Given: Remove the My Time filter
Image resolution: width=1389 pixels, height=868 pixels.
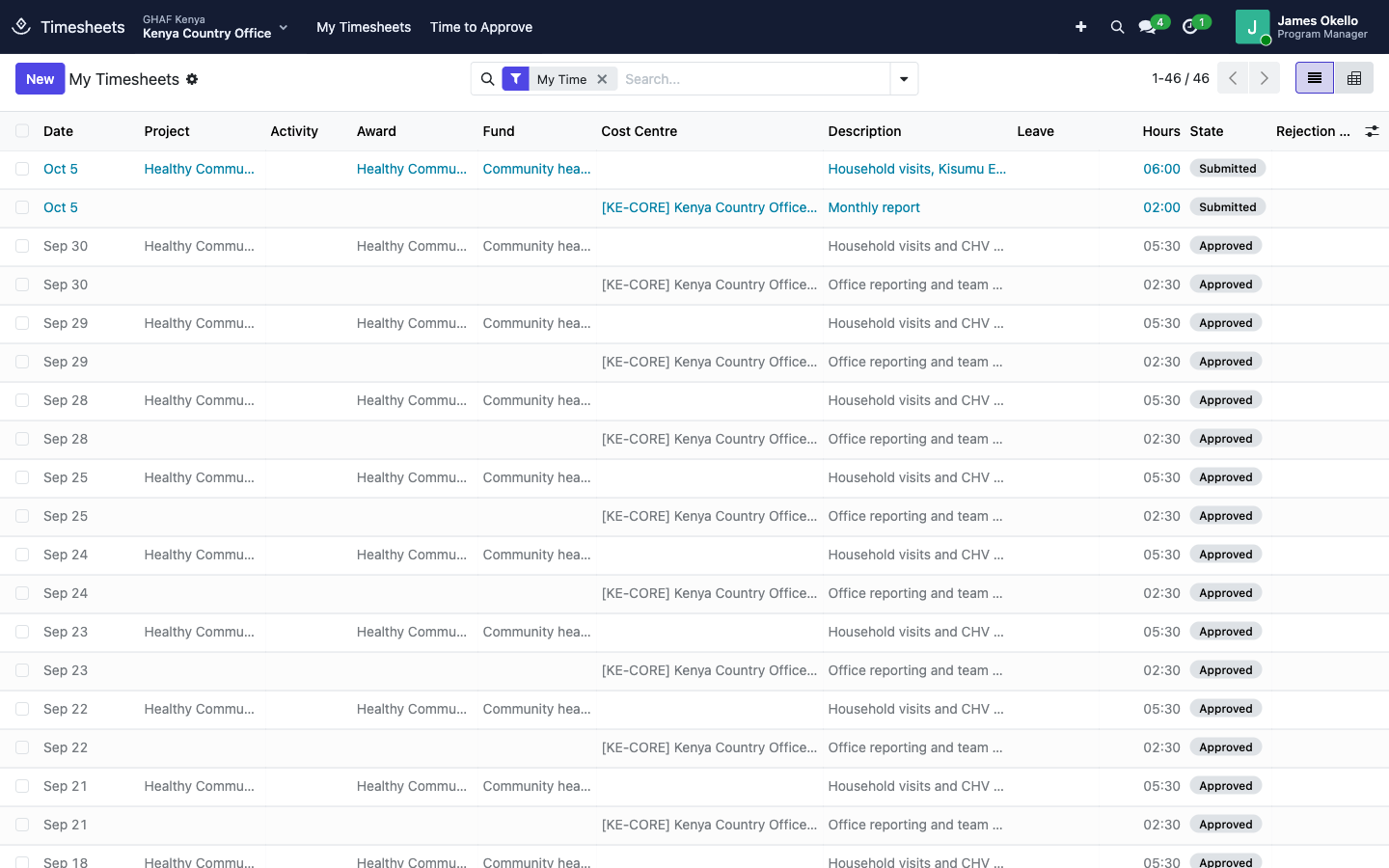Looking at the screenshot, I should pos(602,79).
